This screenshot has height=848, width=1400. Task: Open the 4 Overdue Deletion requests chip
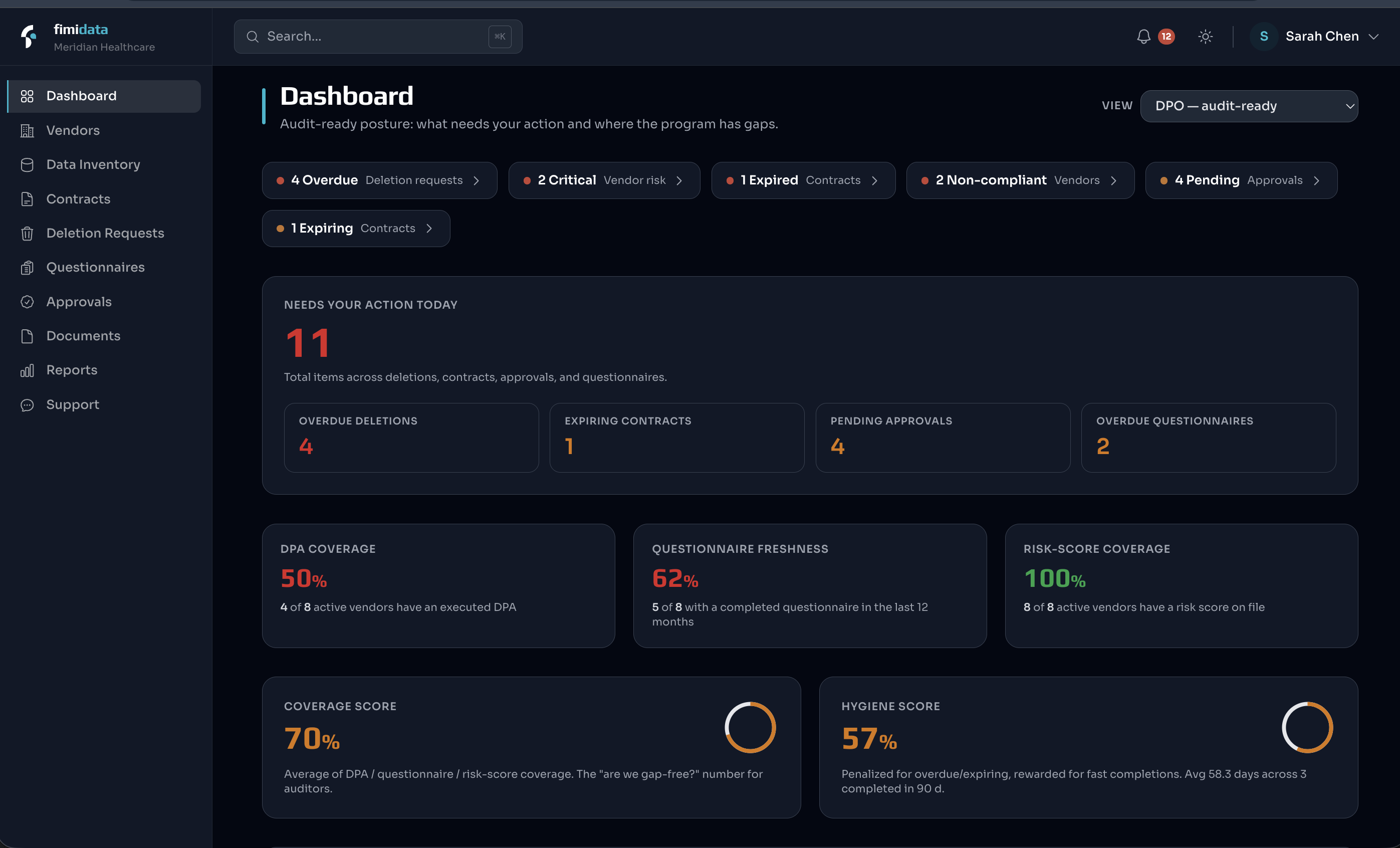379,180
